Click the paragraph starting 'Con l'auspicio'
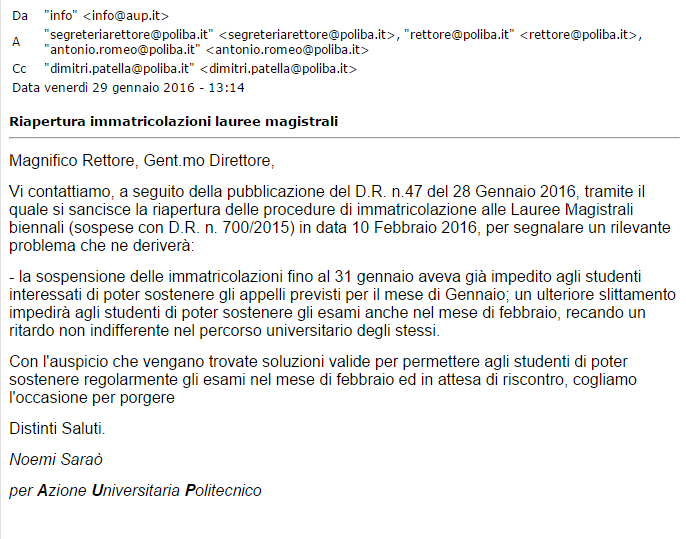Screen dimensions: 686x539 coord(323,380)
